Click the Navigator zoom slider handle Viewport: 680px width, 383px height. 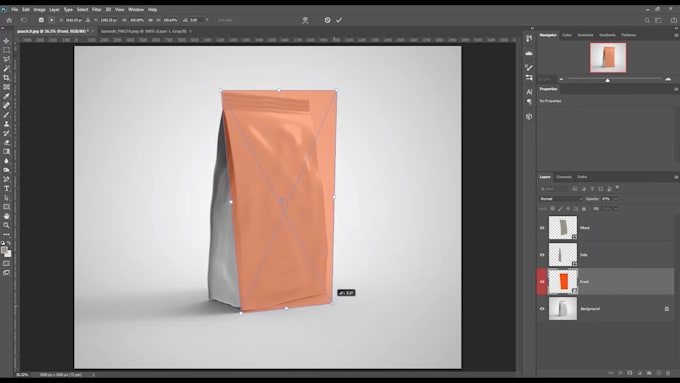pos(608,80)
